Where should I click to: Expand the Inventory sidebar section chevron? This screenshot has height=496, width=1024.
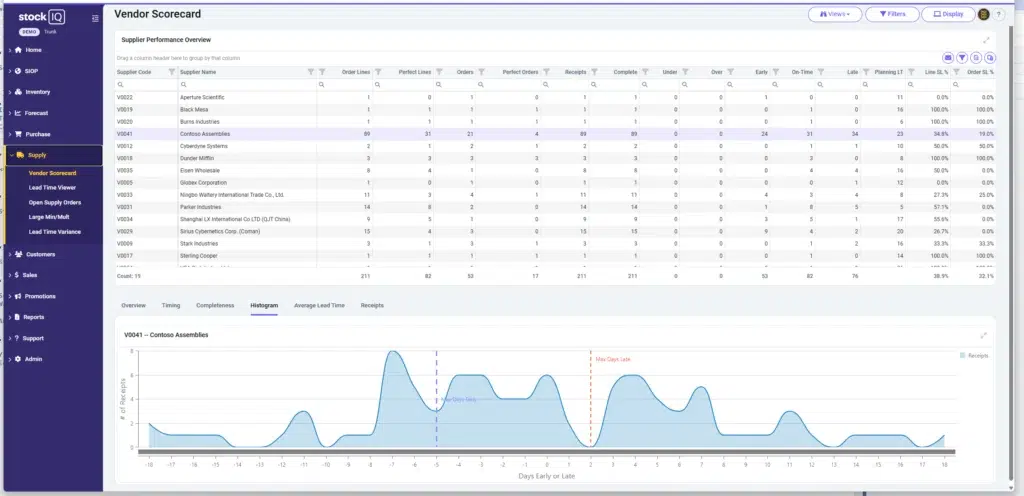[x=10, y=92]
